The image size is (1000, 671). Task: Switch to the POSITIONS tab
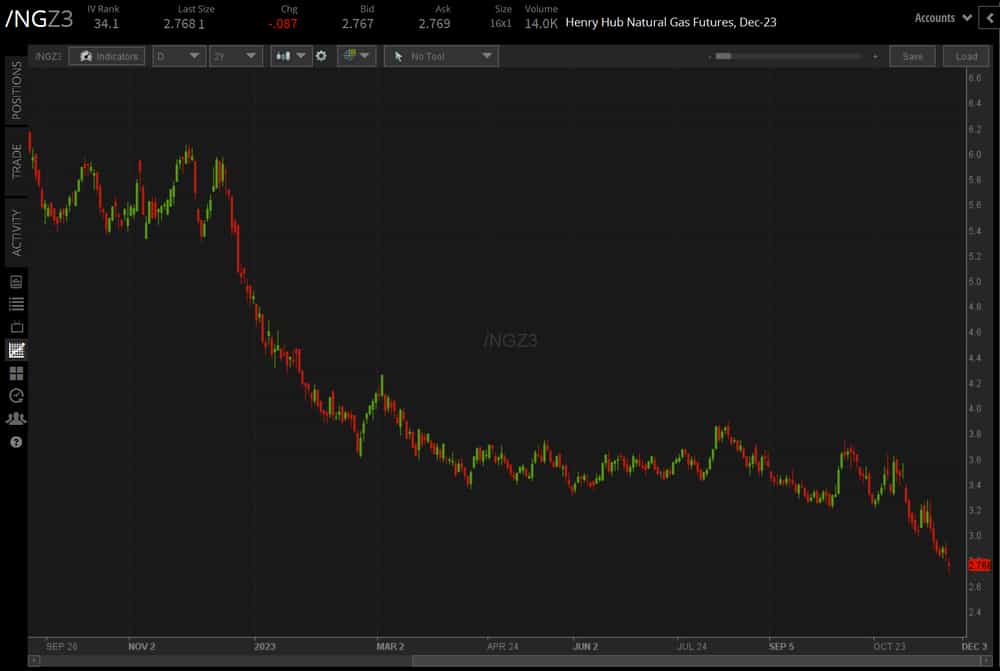(16, 91)
